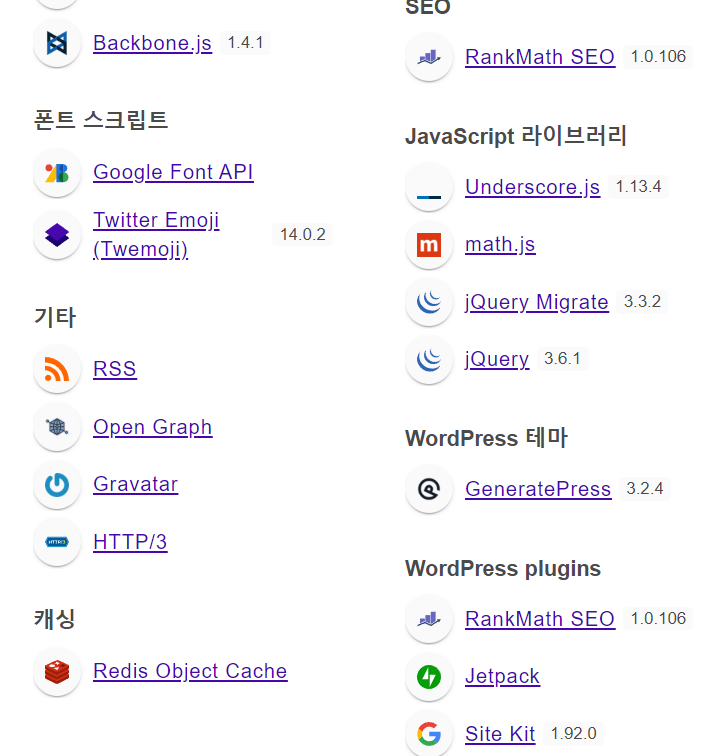Click the Site Kit version 1.92.0 badge
Viewport: 724px width, 756px height.
(x=574, y=734)
